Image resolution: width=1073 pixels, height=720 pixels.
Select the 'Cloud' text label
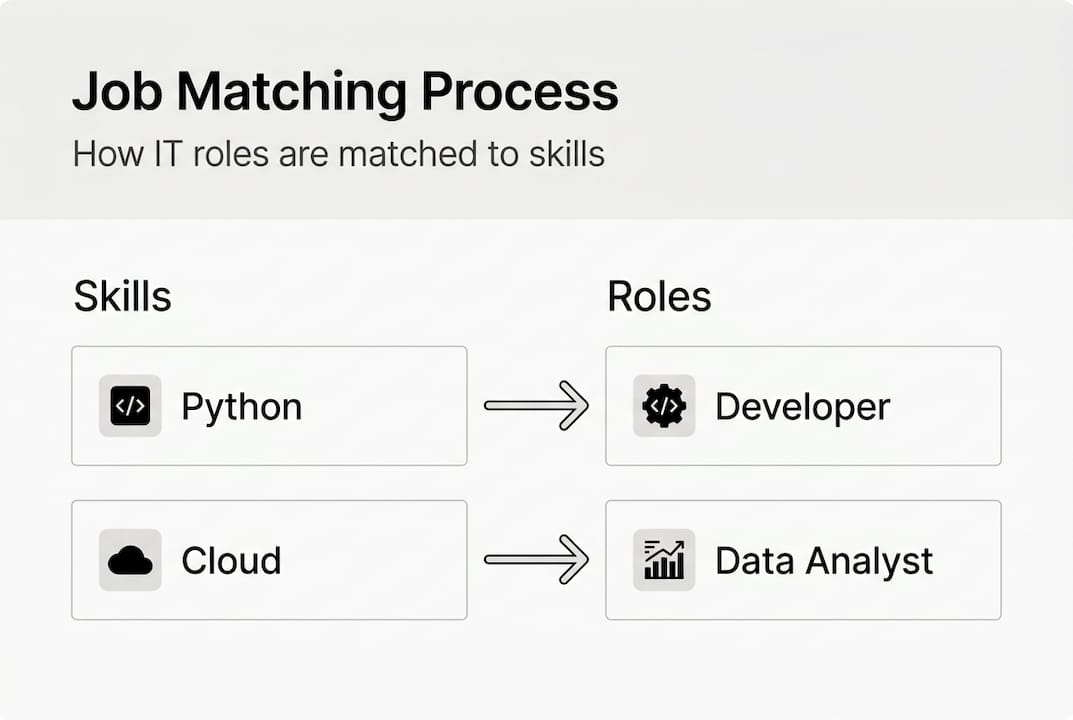point(231,561)
